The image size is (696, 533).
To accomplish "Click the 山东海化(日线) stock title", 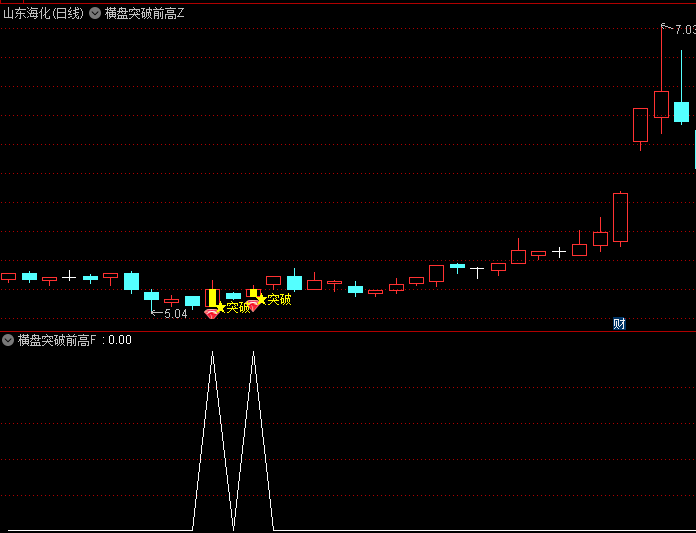I will pyautogui.click(x=43, y=13).
